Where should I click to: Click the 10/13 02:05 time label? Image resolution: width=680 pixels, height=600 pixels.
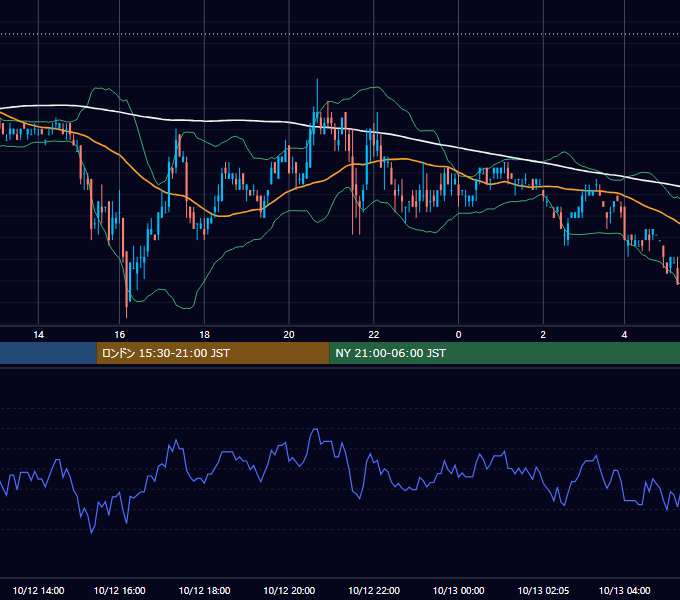click(543, 590)
